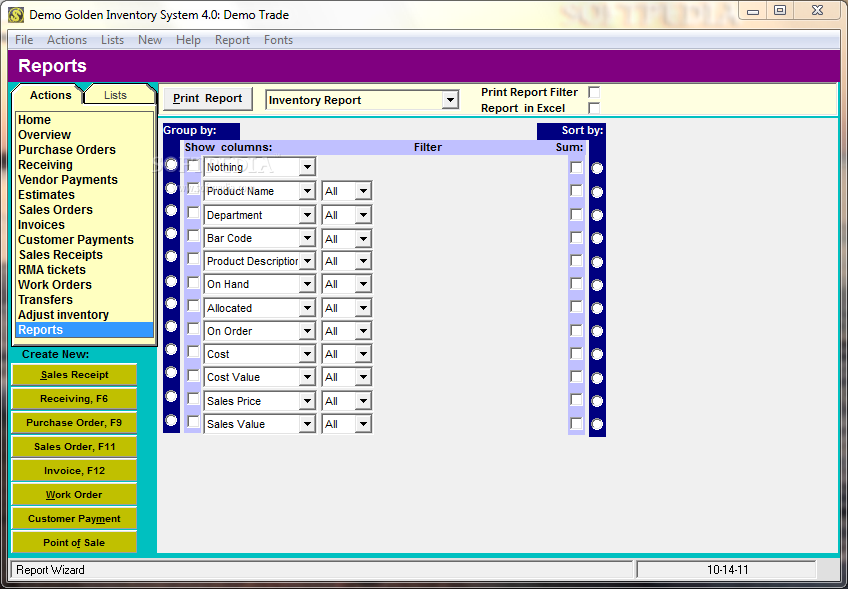Open Purchase Orders in Actions list
This screenshot has height=589, width=848.
coord(84,150)
